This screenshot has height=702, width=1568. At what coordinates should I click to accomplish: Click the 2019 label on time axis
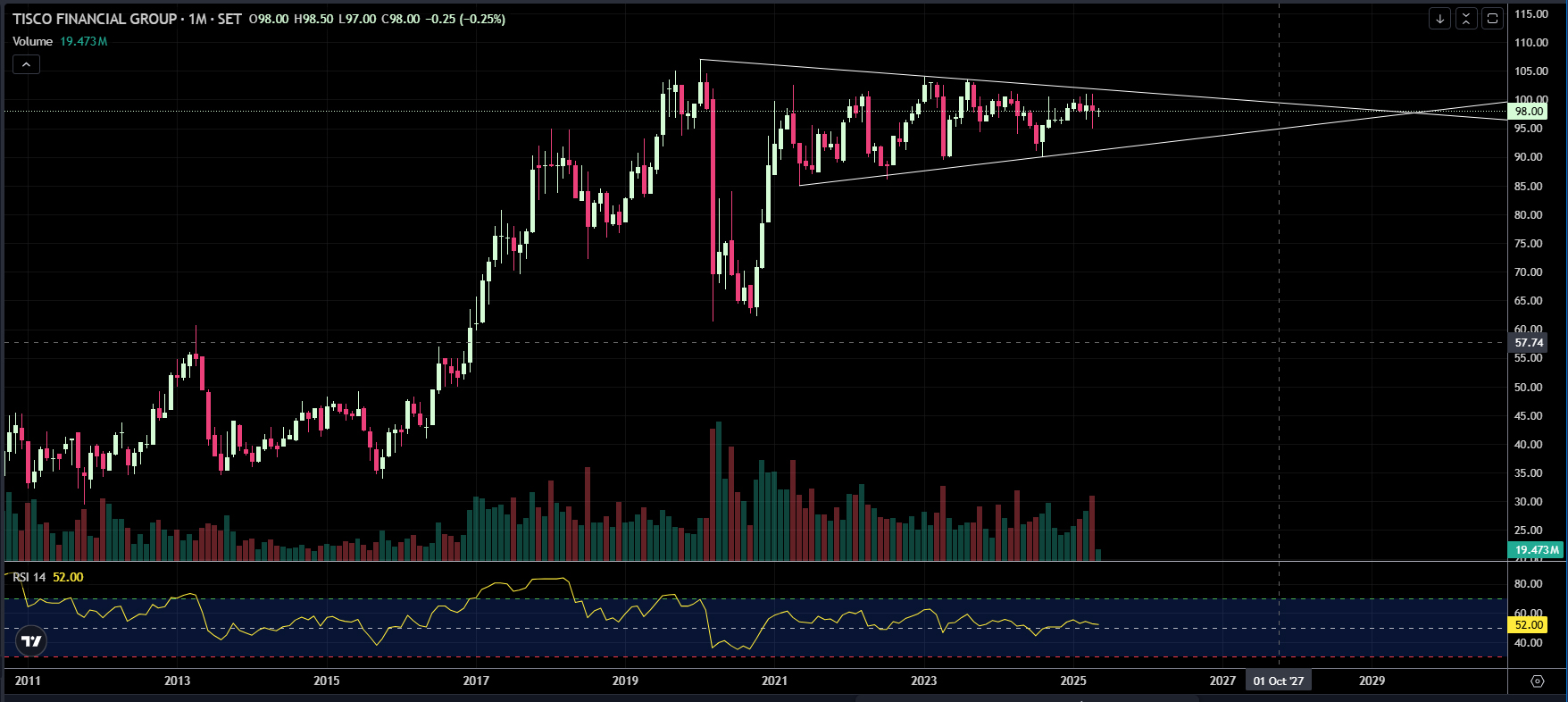coord(625,681)
